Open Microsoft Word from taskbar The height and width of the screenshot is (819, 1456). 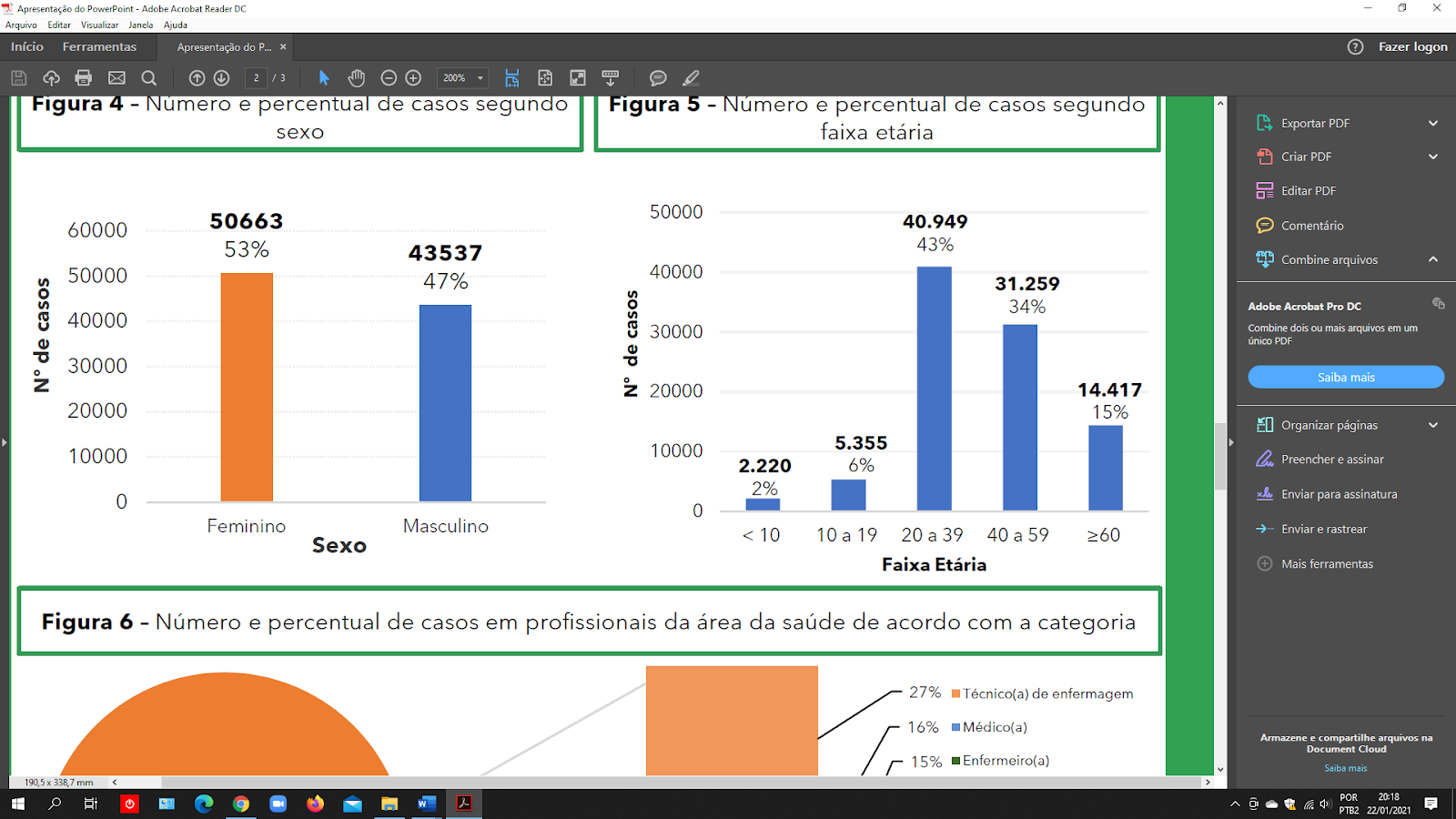[427, 804]
